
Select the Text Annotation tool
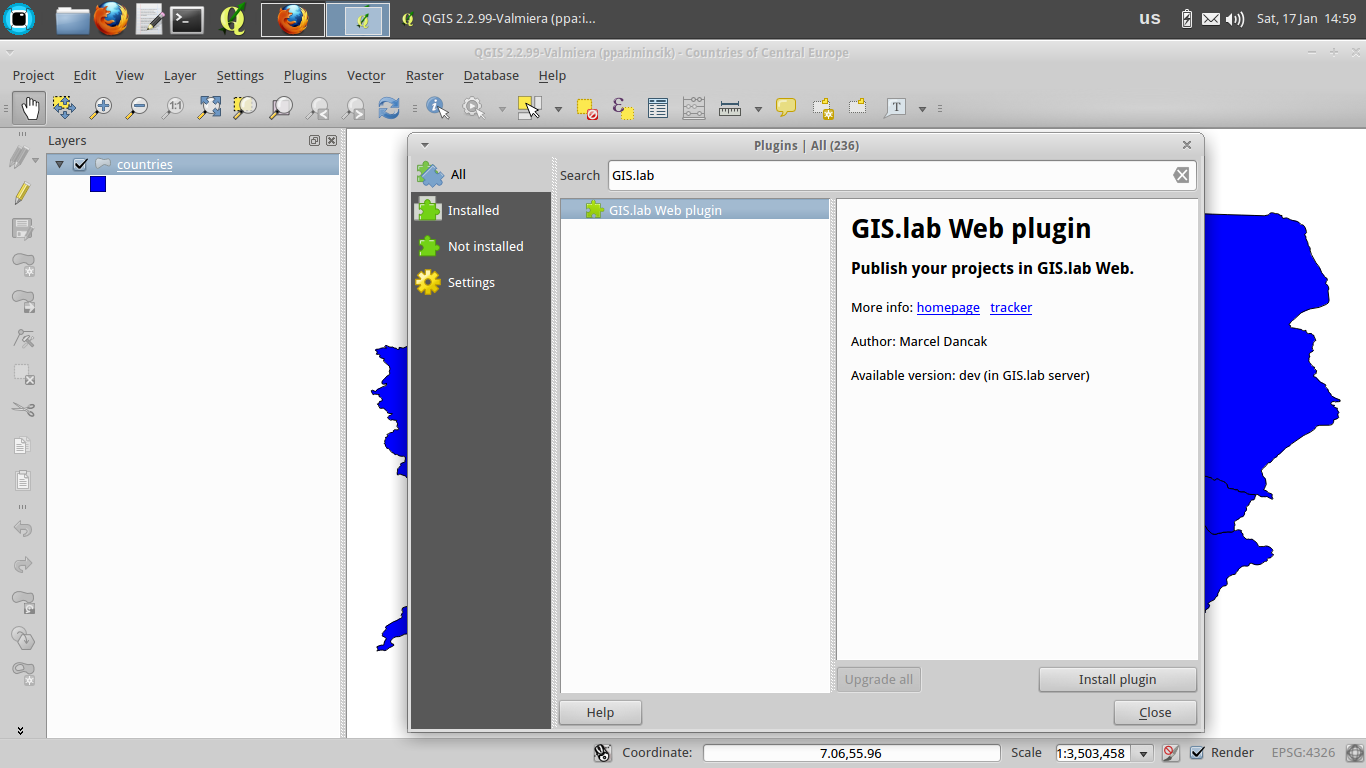[x=895, y=107]
